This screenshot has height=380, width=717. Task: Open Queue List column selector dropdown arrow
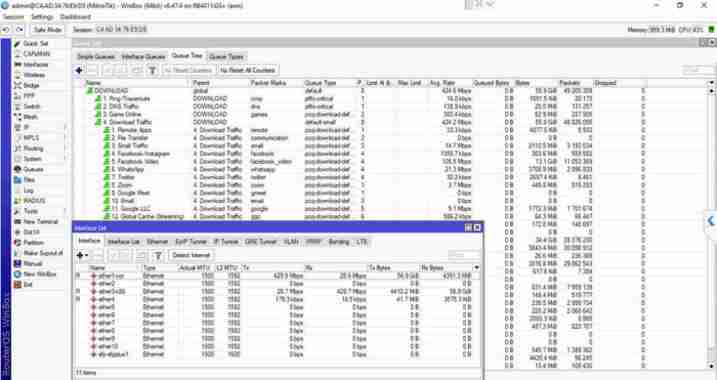[x=711, y=83]
